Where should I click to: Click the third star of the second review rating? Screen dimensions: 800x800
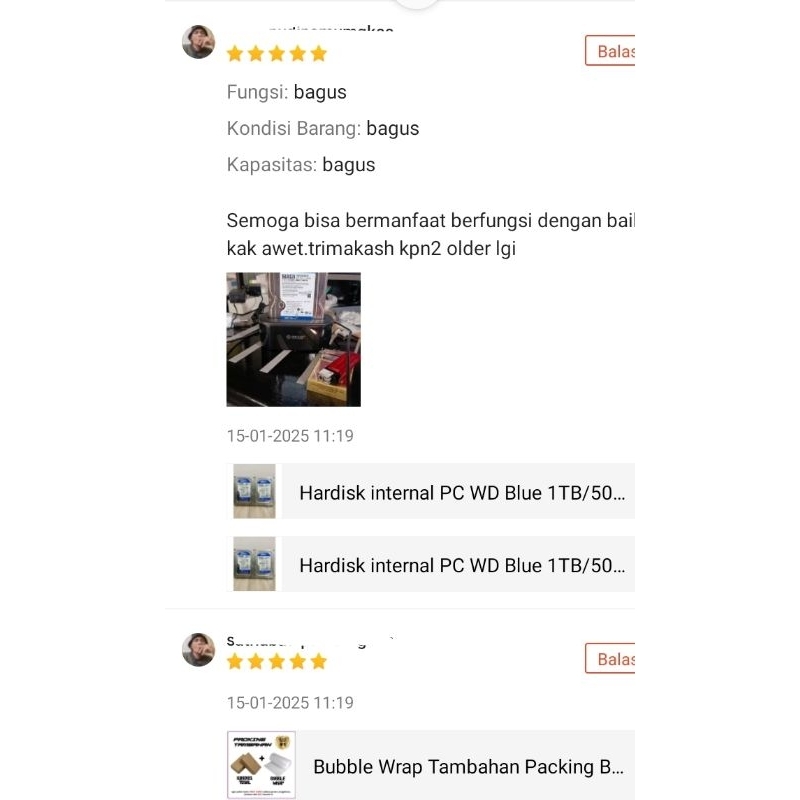click(x=277, y=661)
